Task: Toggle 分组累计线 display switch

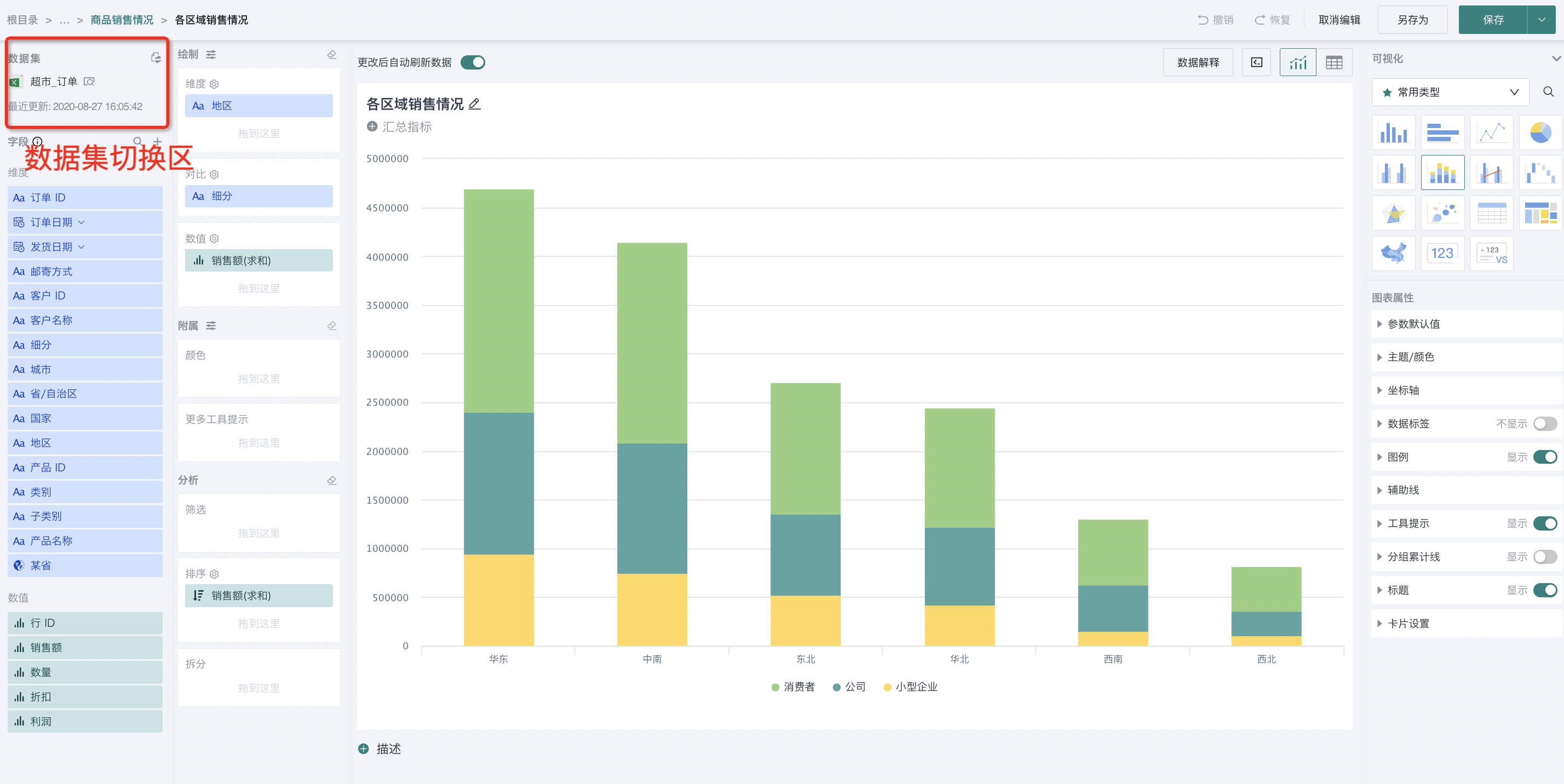Action: pyautogui.click(x=1545, y=556)
